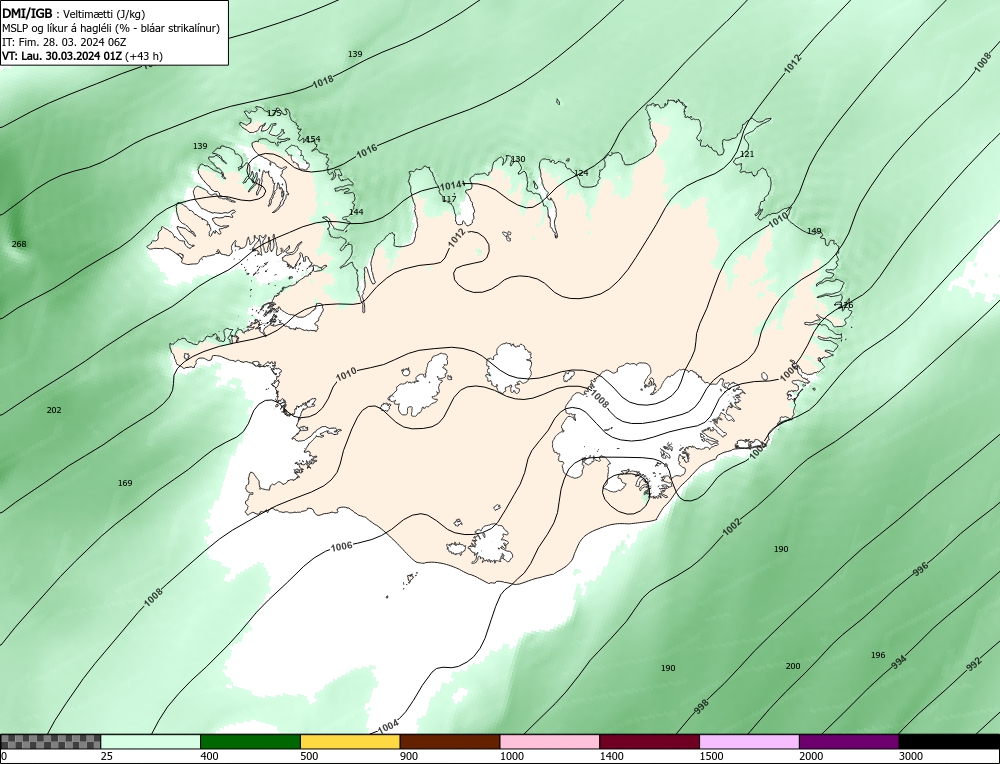1000x764 pixels.
Task: Select the 169 CAPE value
Action: (x=125, y=483)
